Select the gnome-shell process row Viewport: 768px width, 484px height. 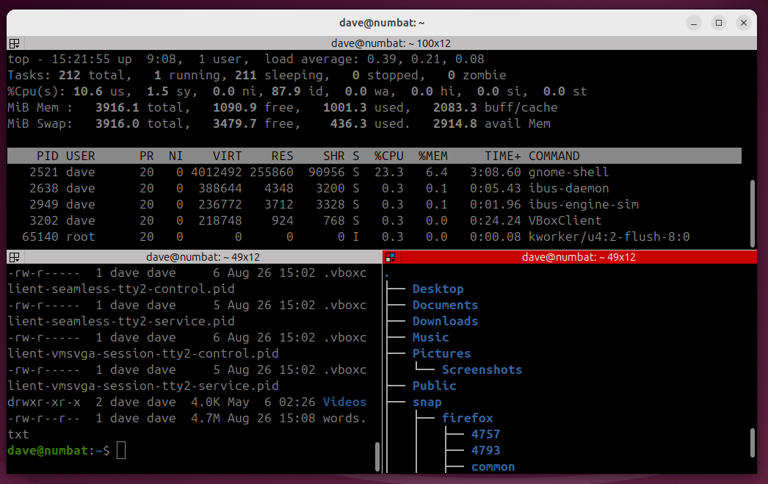click(374, 172)
